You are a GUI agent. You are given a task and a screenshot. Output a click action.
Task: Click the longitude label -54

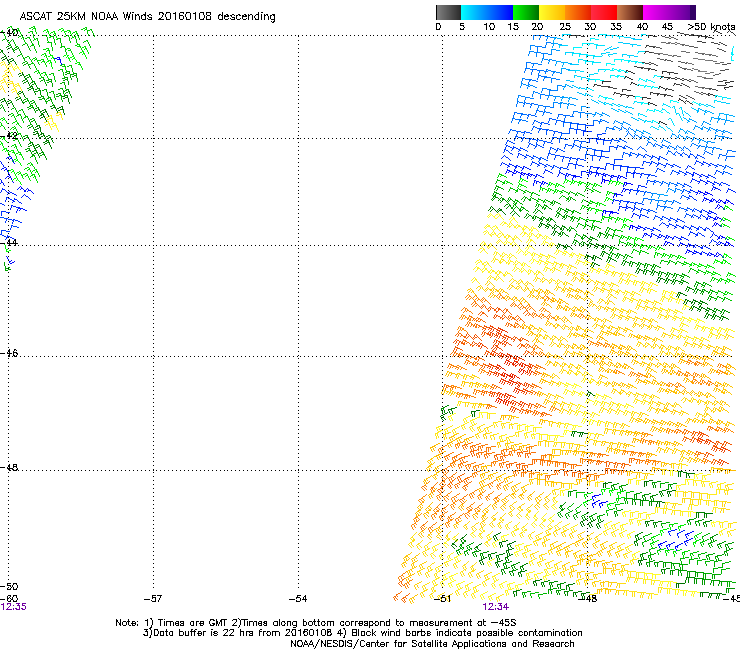point(298,599)
